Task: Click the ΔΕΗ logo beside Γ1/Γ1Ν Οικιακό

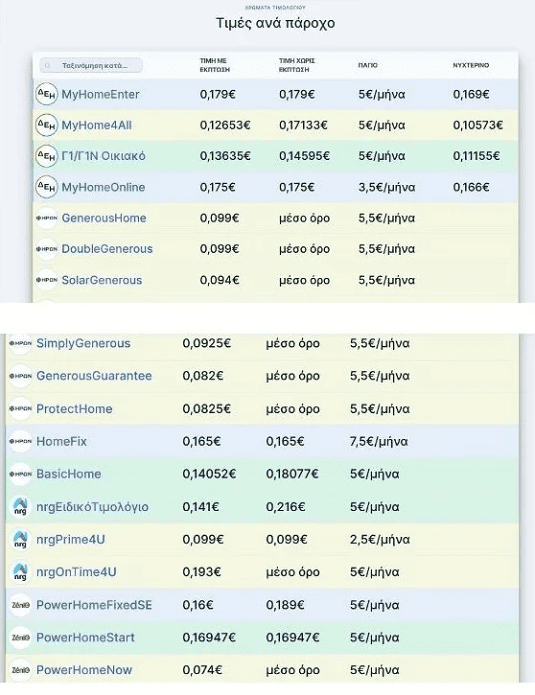Action: [47, 156]
